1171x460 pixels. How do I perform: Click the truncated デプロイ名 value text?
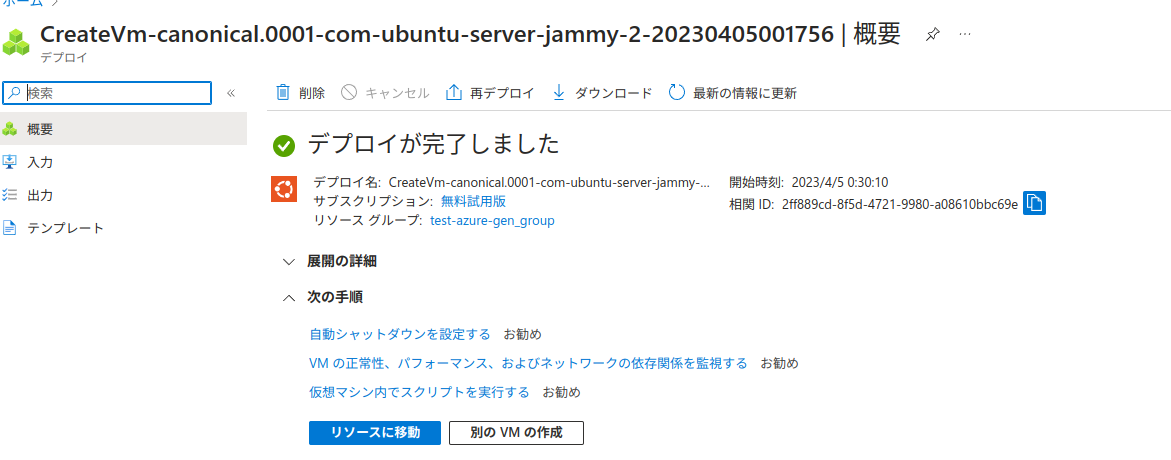click(x=549, y=181)
